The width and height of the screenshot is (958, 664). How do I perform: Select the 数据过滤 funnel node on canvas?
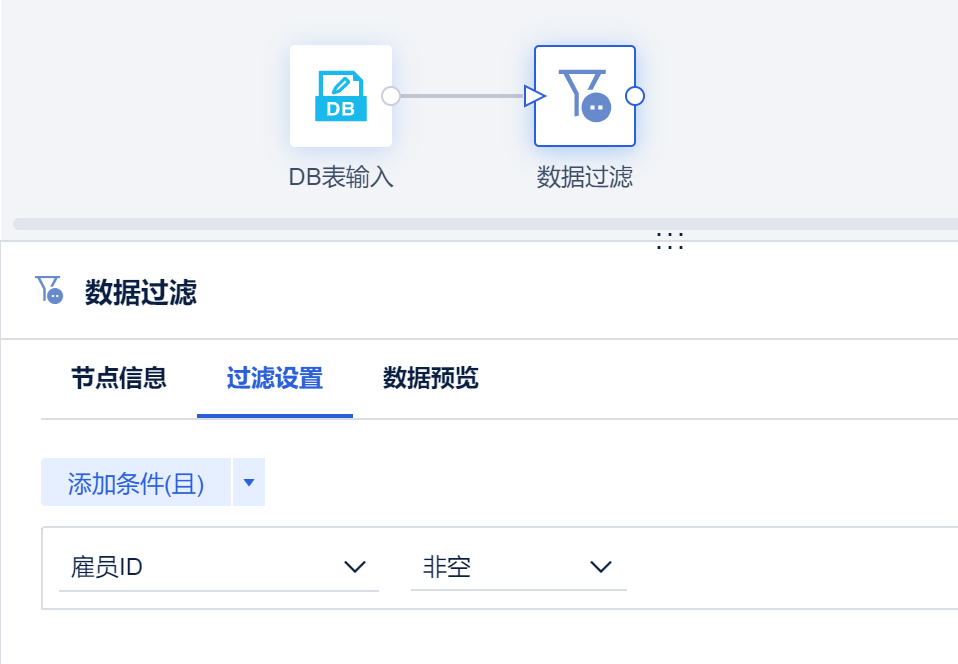(584, 96)
